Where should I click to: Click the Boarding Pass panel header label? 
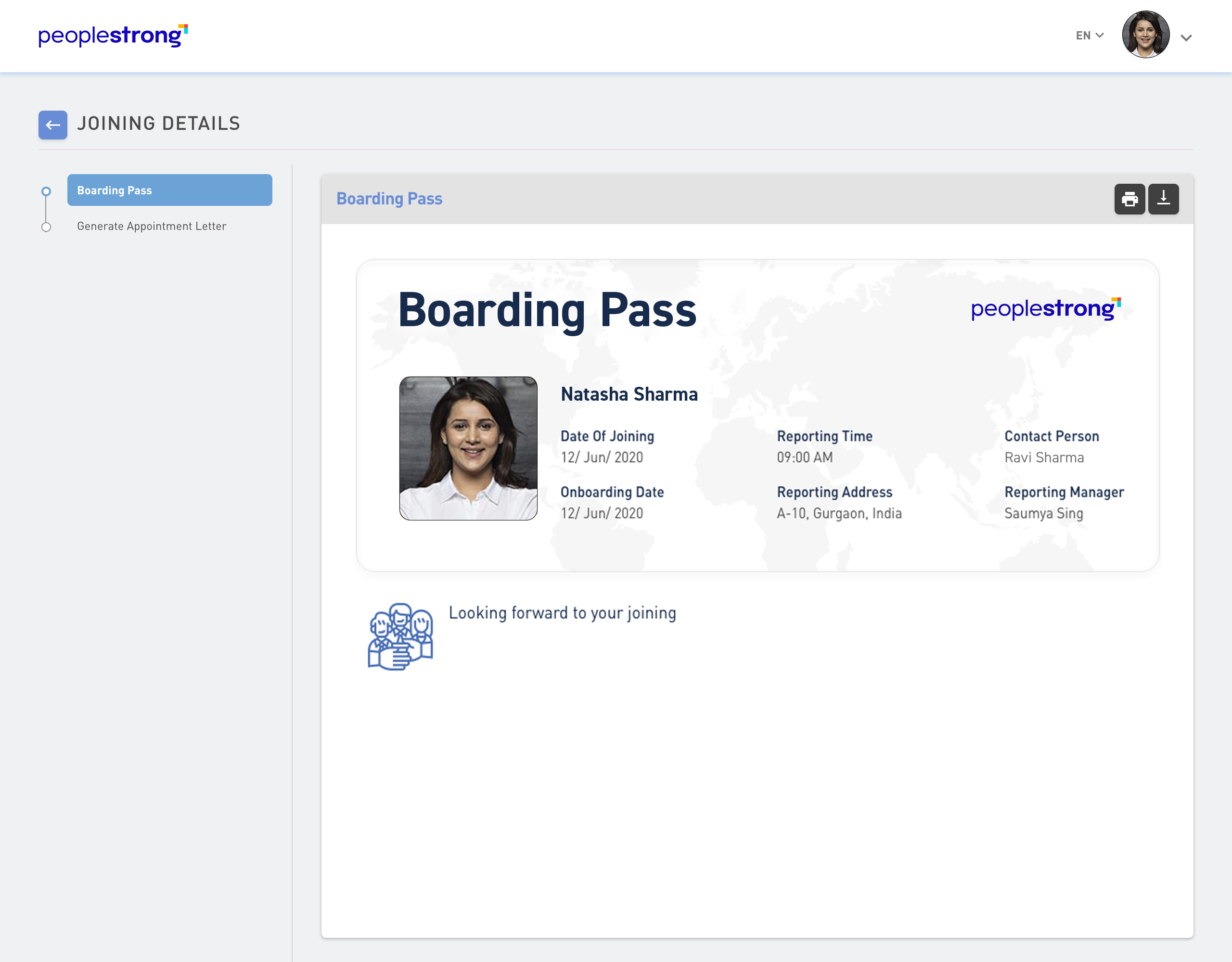coord(389,199)
